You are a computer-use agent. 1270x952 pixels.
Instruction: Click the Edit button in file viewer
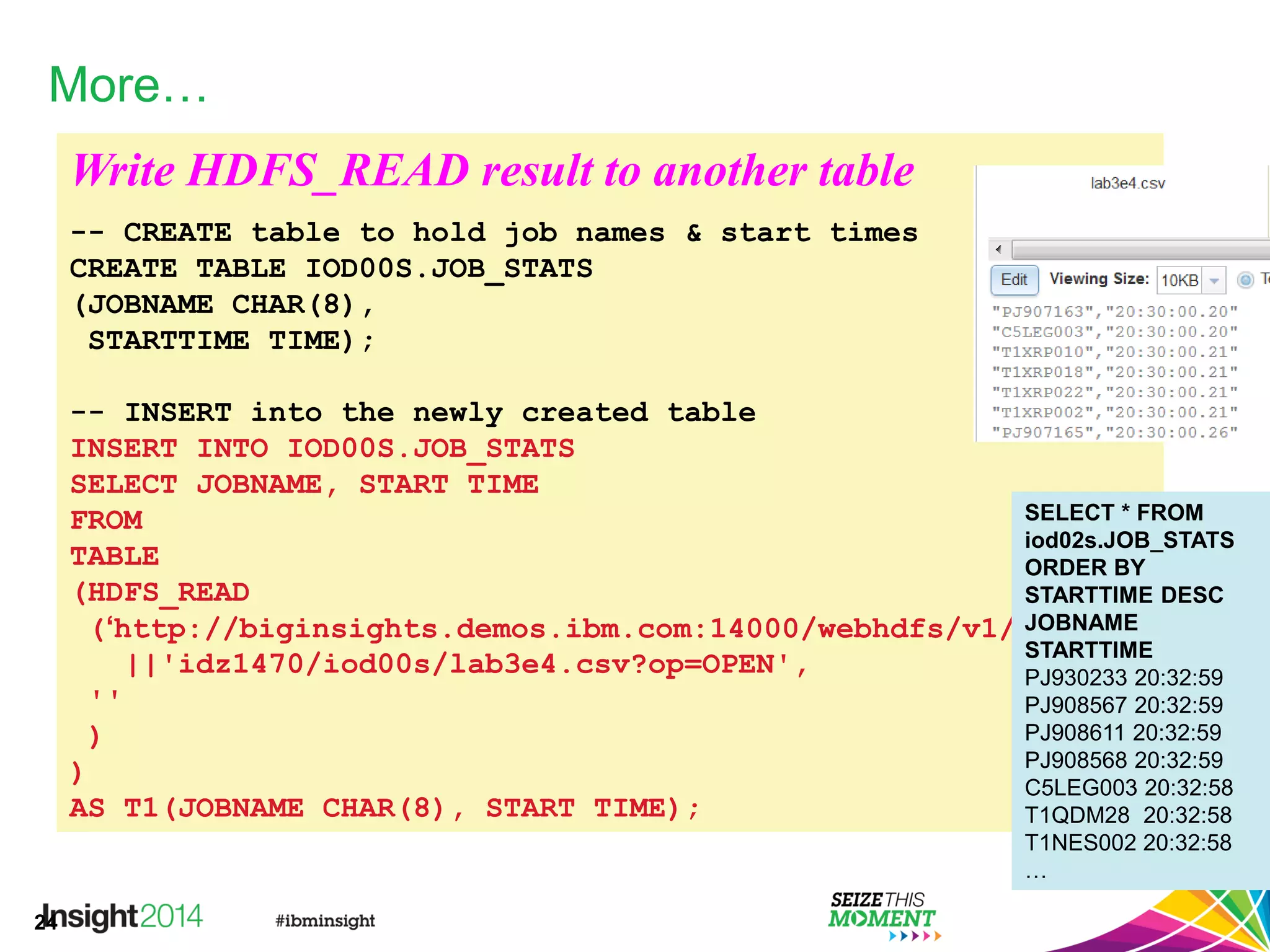[x=1014, y=280]
